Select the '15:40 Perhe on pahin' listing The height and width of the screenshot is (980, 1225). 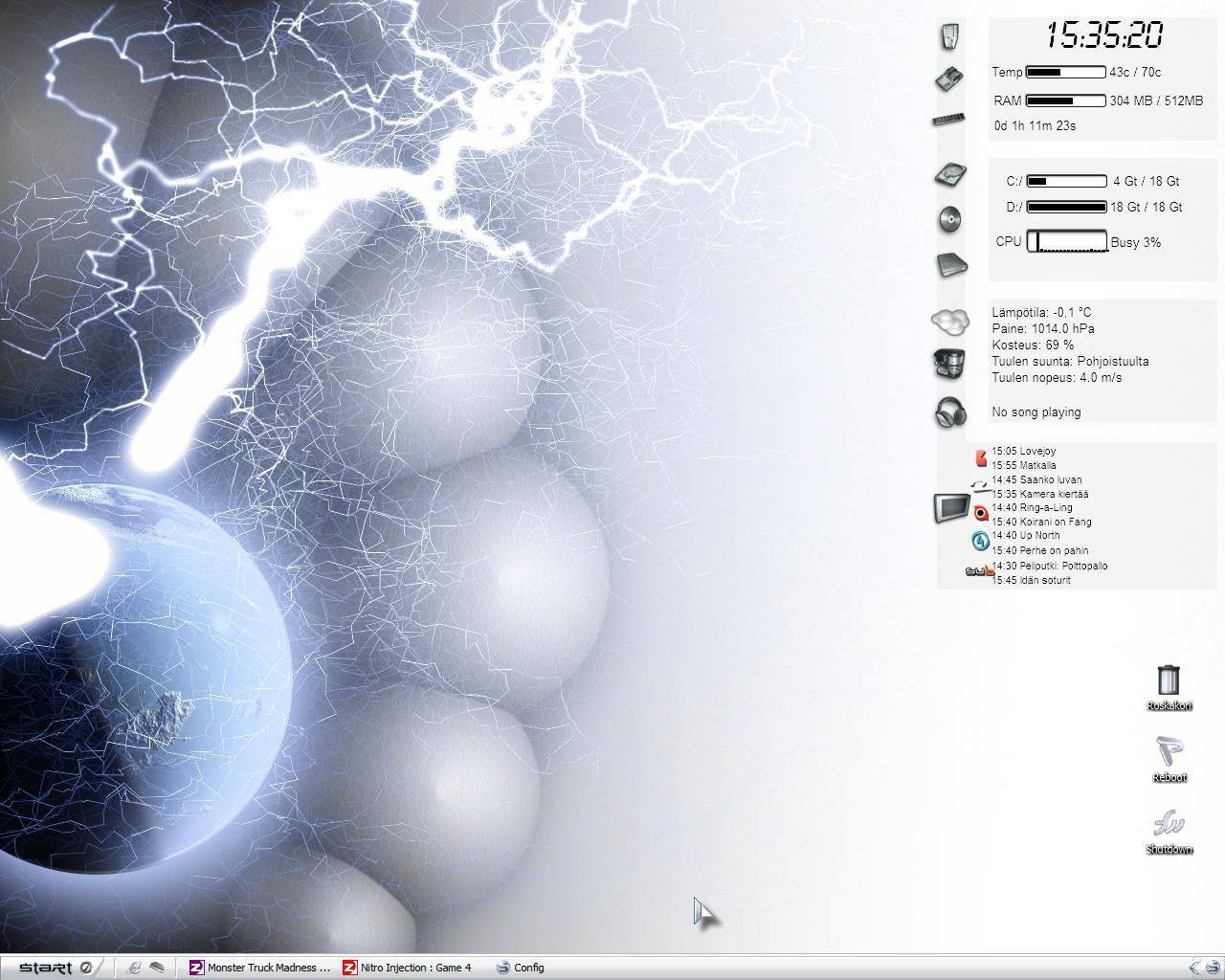coord(1040,550)
